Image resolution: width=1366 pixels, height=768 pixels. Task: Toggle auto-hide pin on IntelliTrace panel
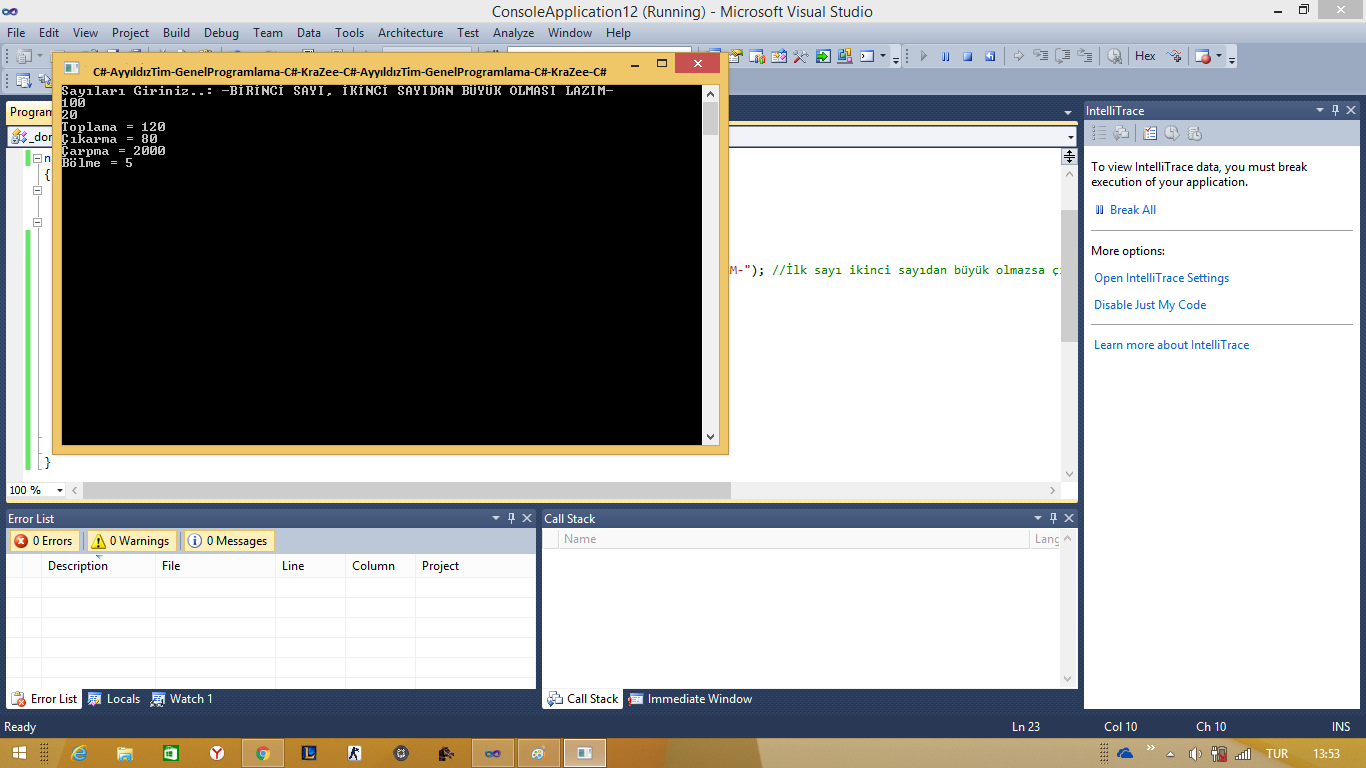click(x=1334, y=110)
